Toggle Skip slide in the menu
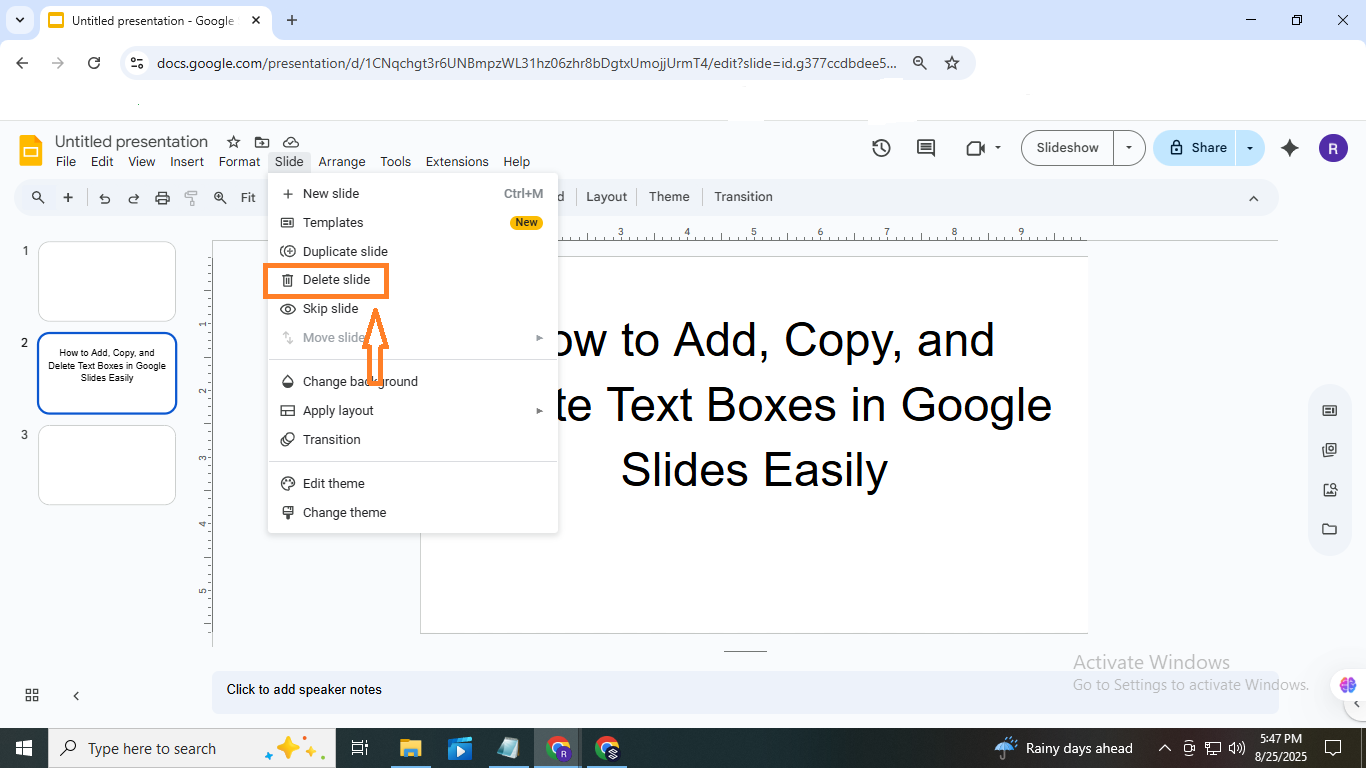Viewport: 1366px width, 768px height. [x=330, y=309]
